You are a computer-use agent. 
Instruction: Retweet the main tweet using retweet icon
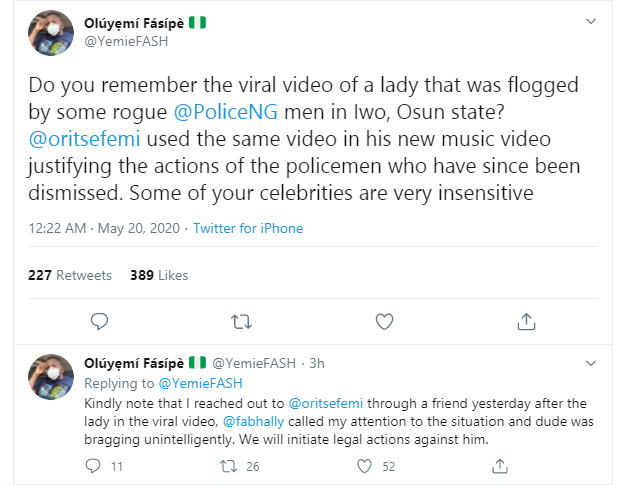tap(241, 321)
